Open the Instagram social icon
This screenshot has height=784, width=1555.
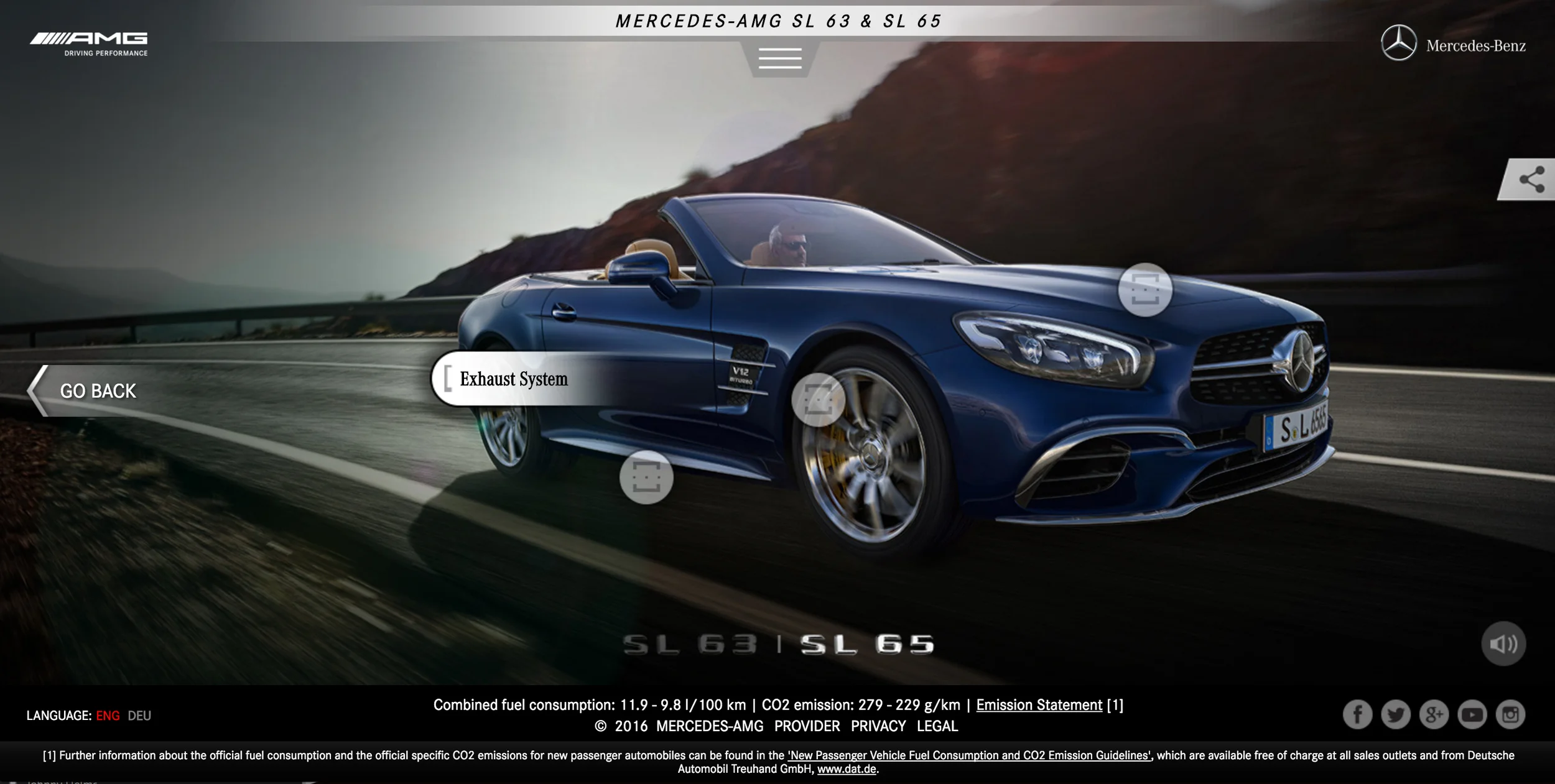point(1510,714)
